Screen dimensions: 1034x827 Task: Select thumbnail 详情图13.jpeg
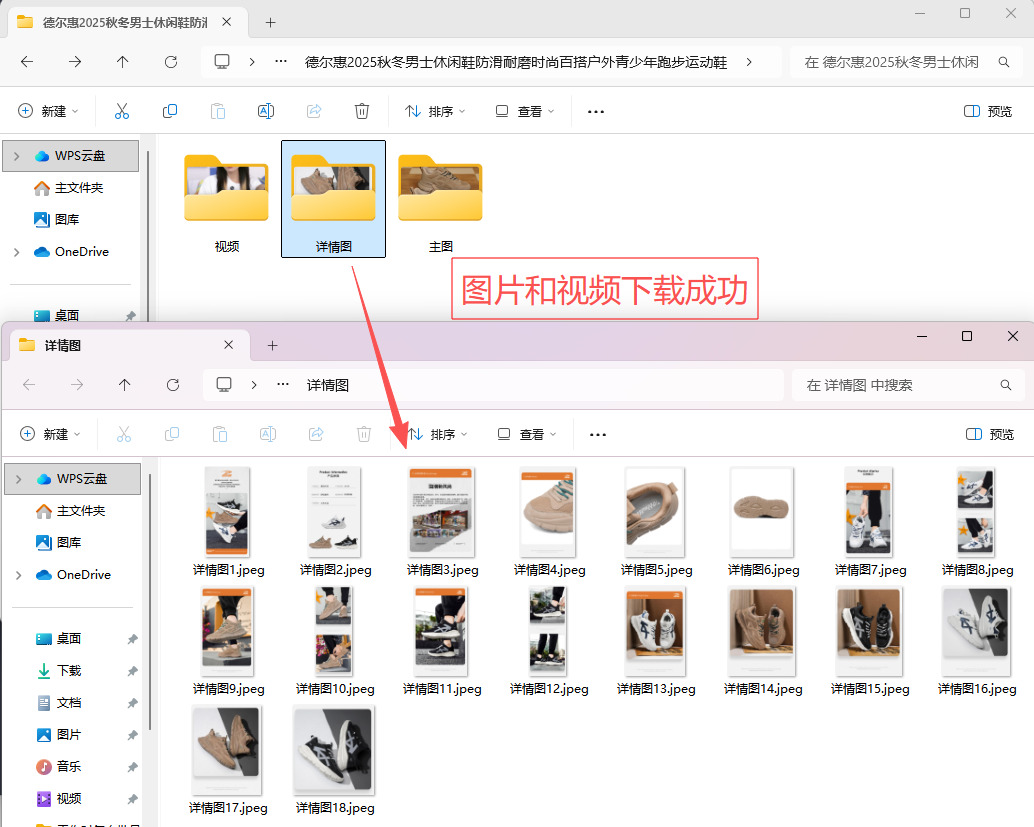[x=655, y=641]
